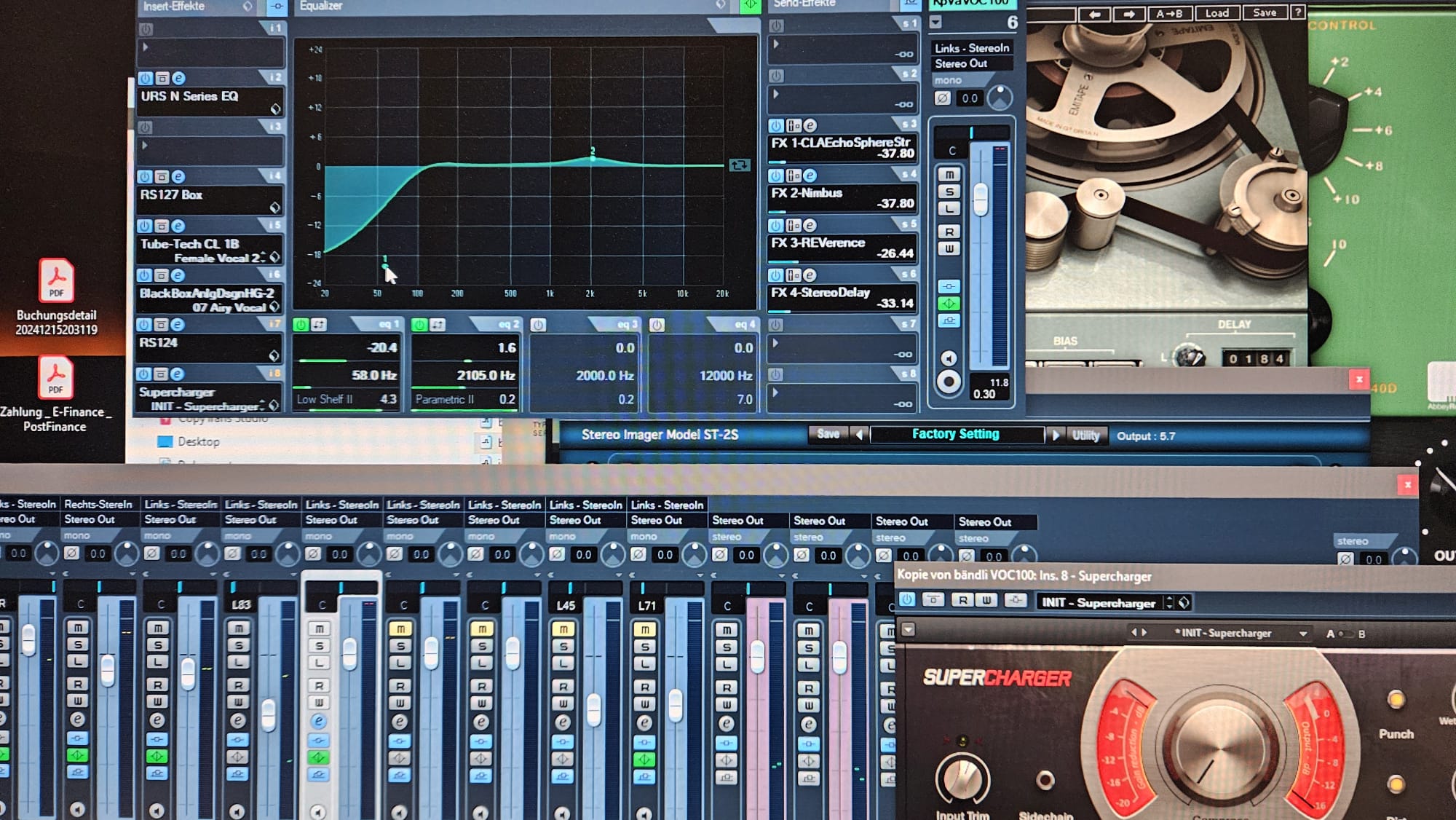
Task: Click the EQ reset curve icon
Action: coord(740,165)
